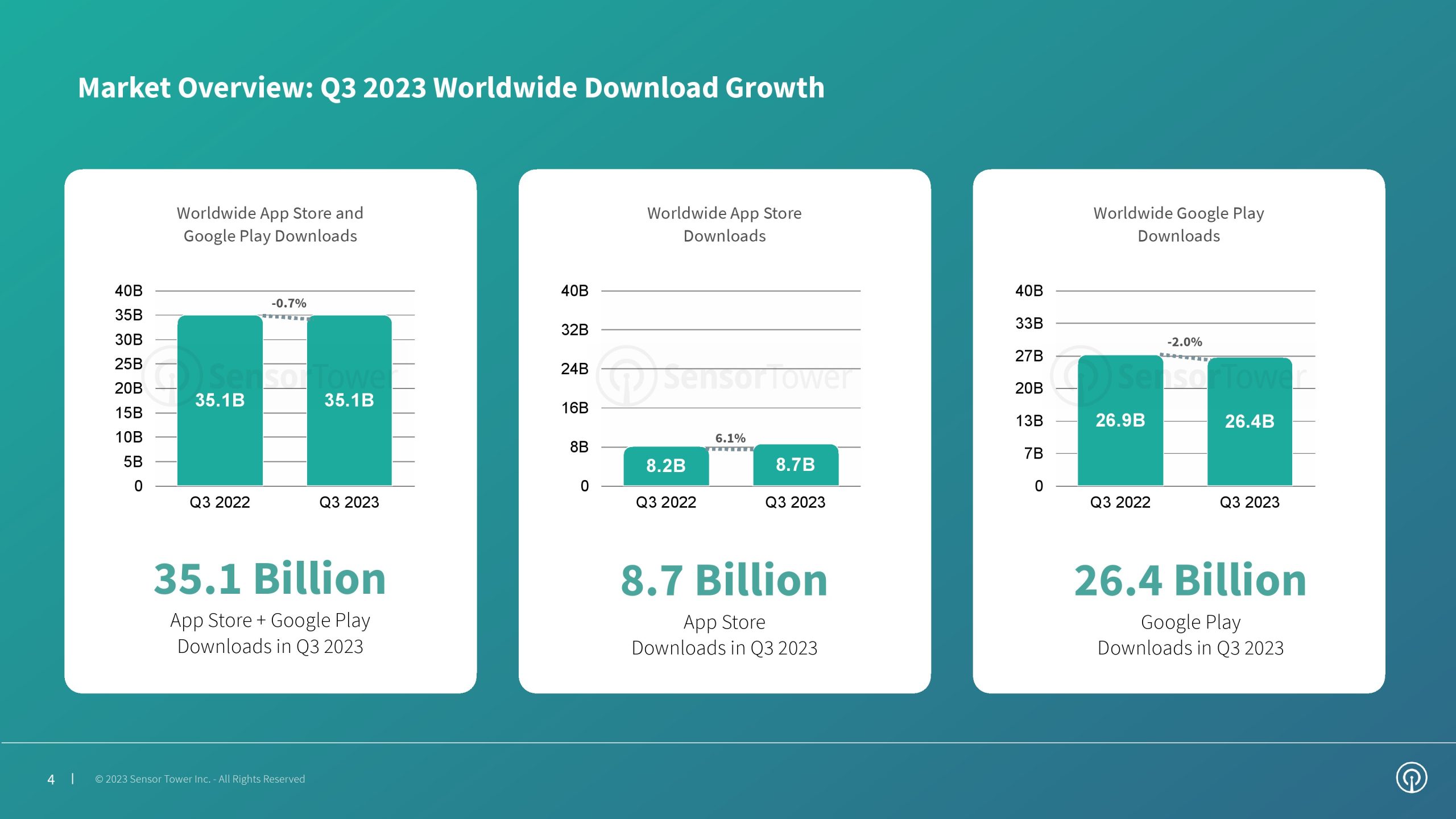Click the Sensor Tower logo icon
The width and height of the screenshot is (1456, 819).
1411,777
